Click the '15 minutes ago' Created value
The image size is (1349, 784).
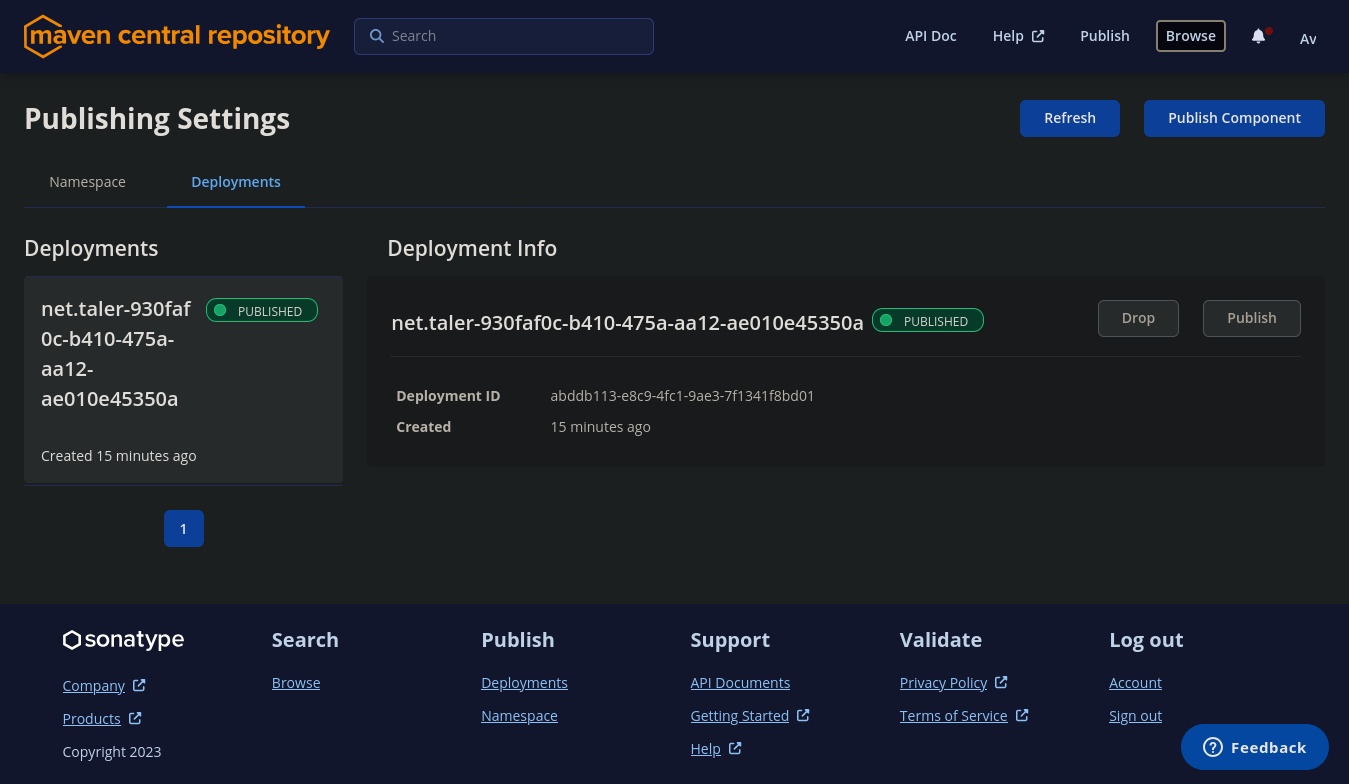tap(601, 427)
